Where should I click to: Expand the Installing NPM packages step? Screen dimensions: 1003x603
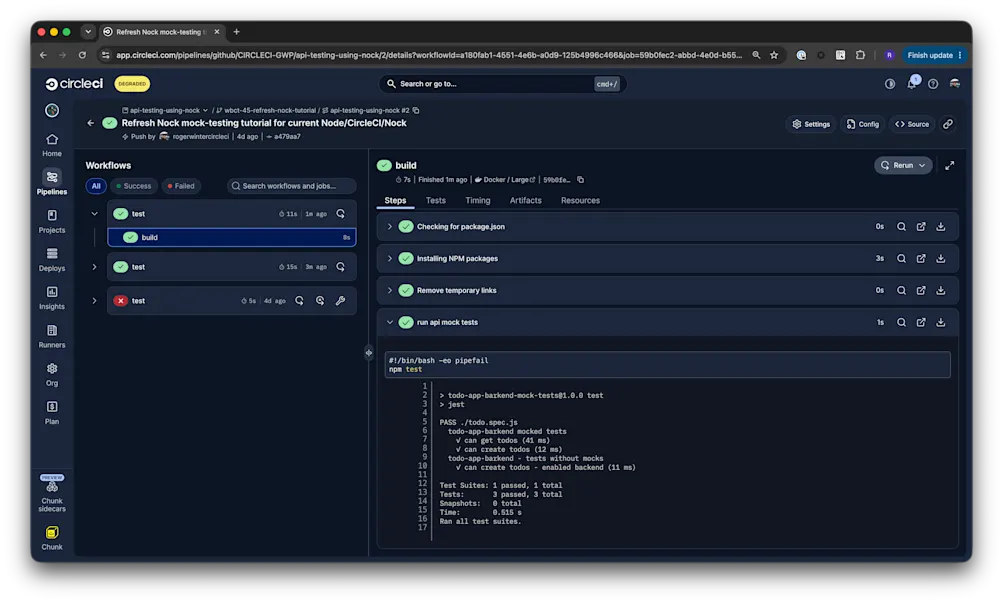pyautogui.click(x=390, y=258)
